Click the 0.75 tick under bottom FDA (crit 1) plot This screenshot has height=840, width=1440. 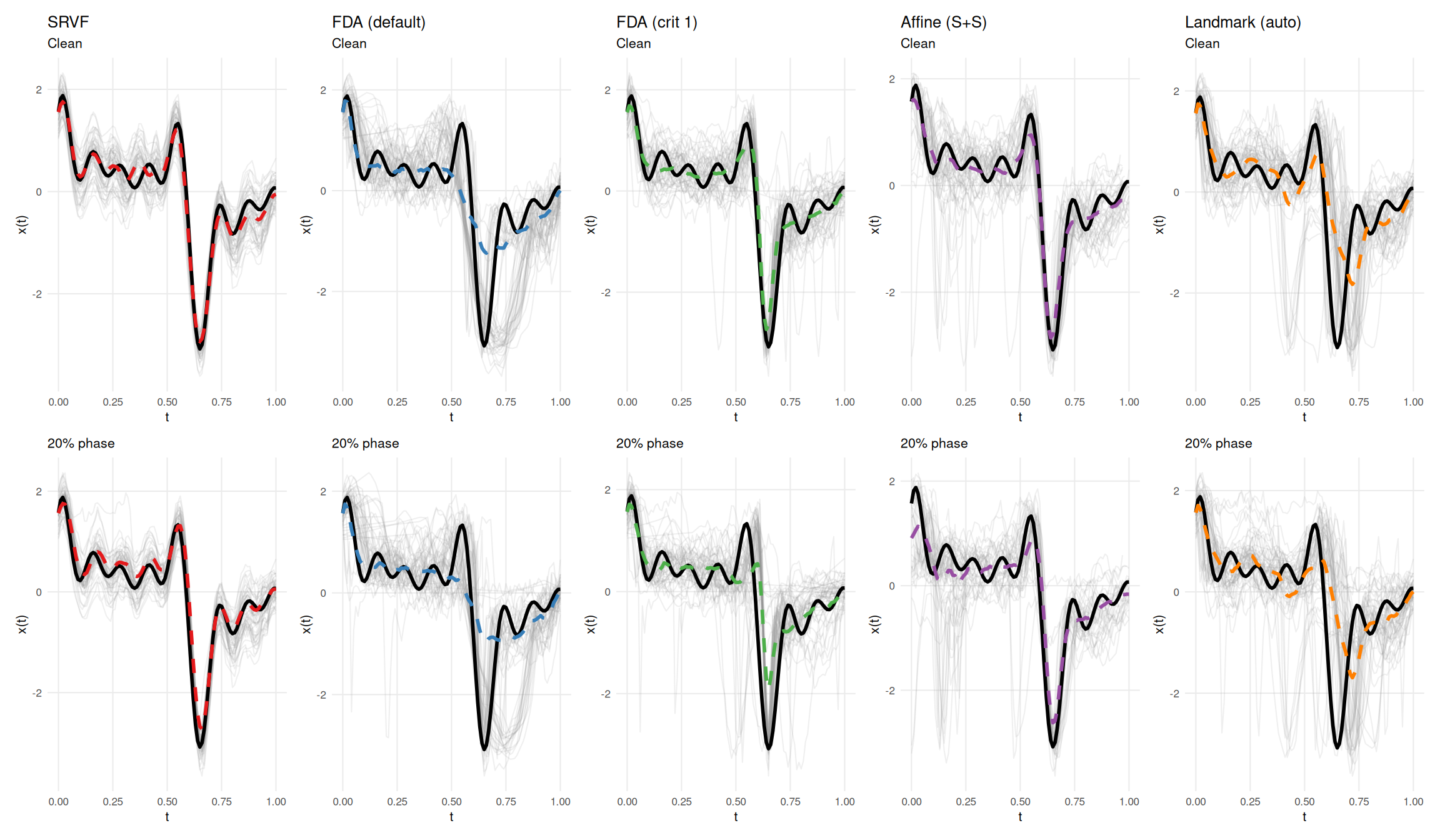(790, 802)
